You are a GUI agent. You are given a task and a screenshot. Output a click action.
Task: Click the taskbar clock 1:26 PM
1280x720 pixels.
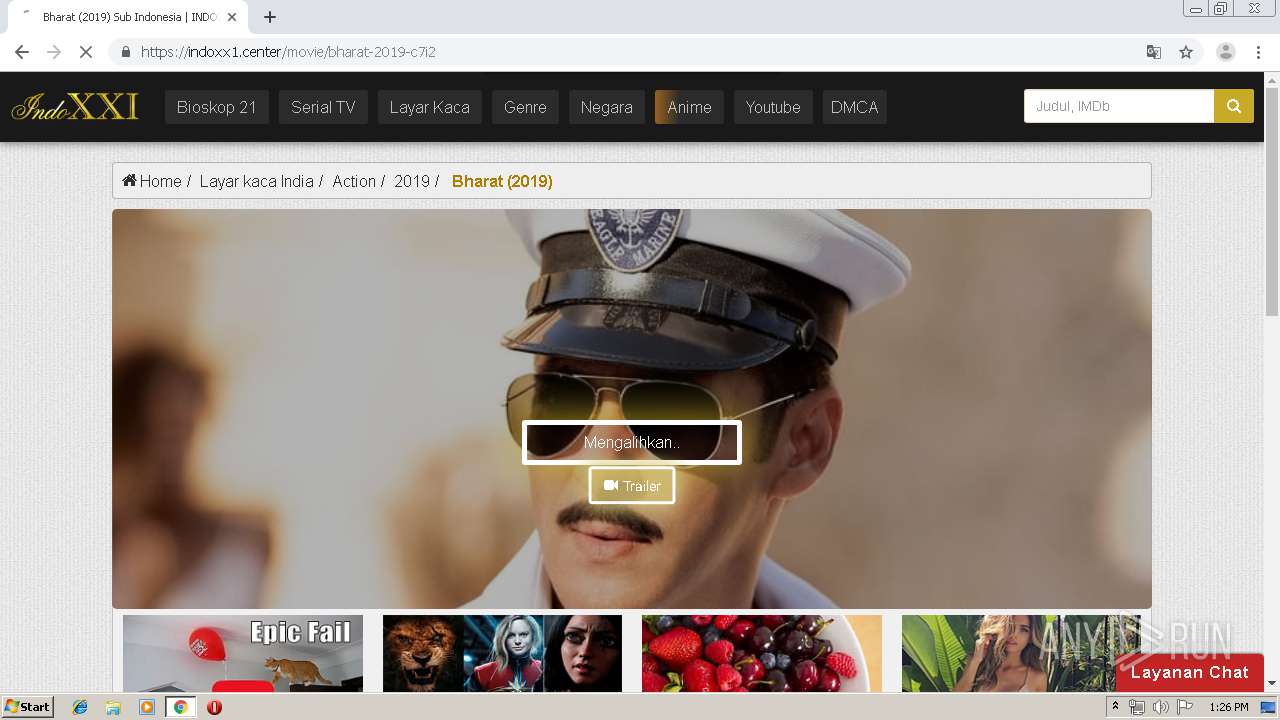(1229, 707)
